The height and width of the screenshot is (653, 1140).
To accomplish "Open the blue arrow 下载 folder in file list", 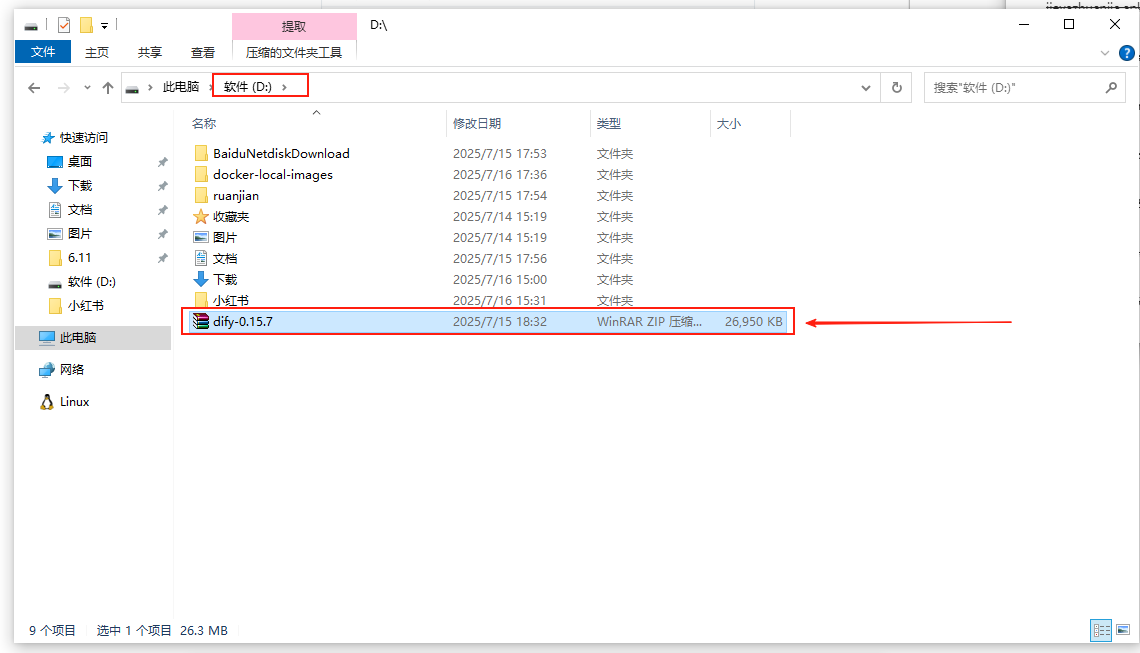I will click(x=224, y=280).
